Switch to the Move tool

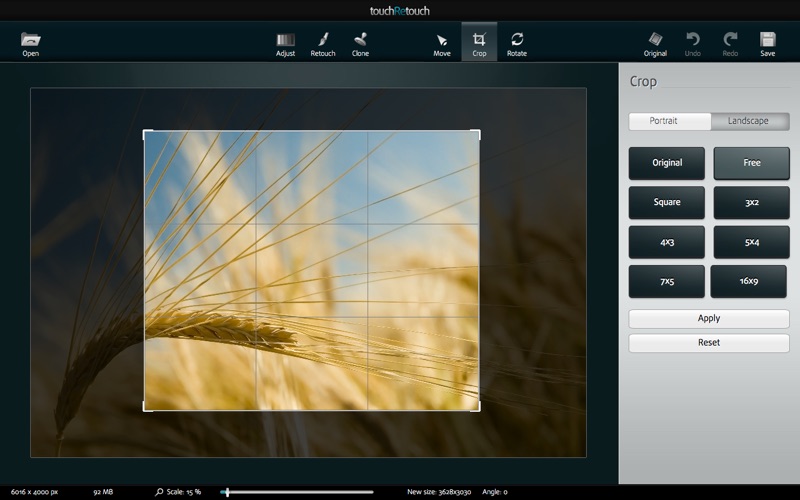click(442, 42)
